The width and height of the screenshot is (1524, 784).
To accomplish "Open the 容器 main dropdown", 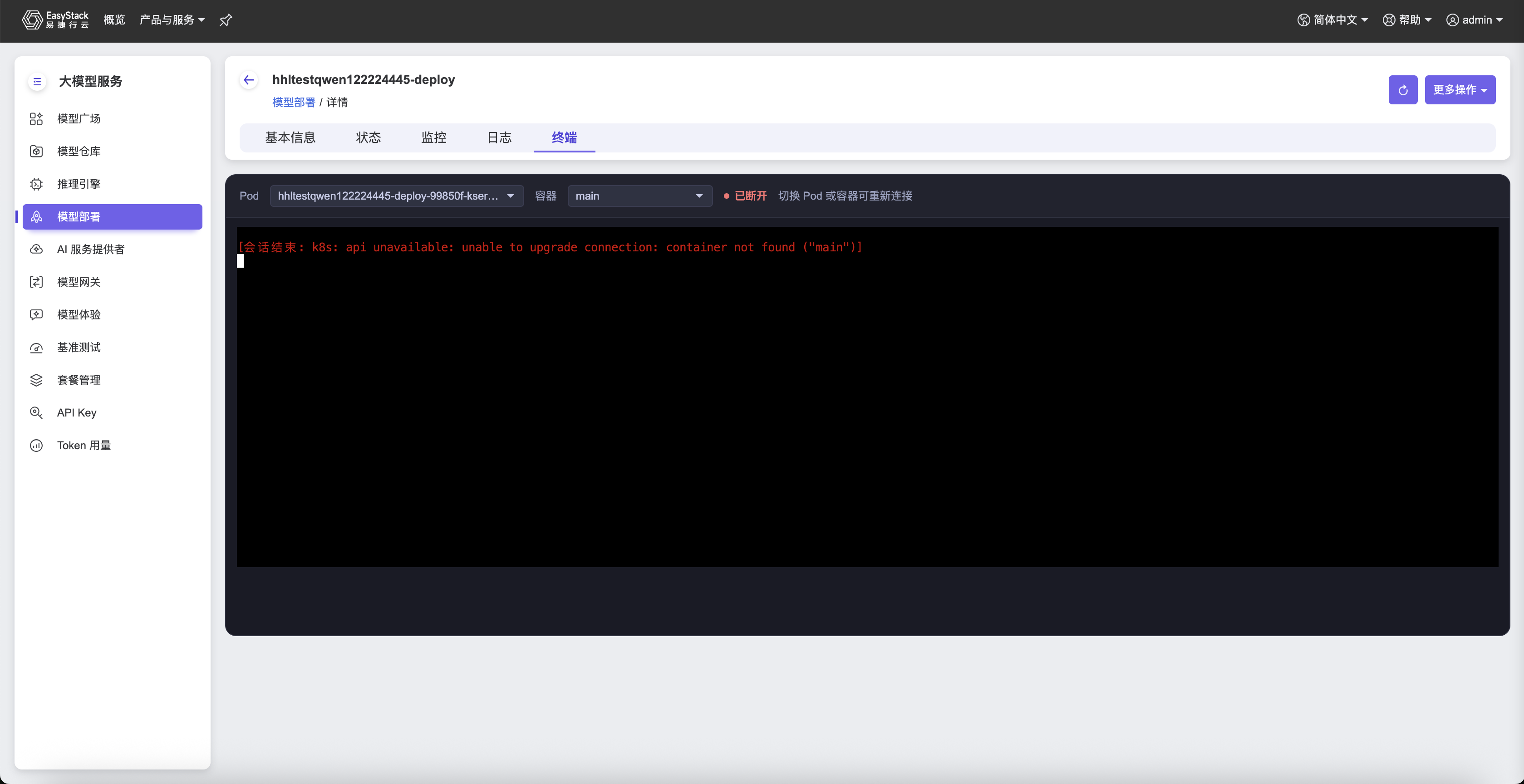I will [x=639, y=196].
